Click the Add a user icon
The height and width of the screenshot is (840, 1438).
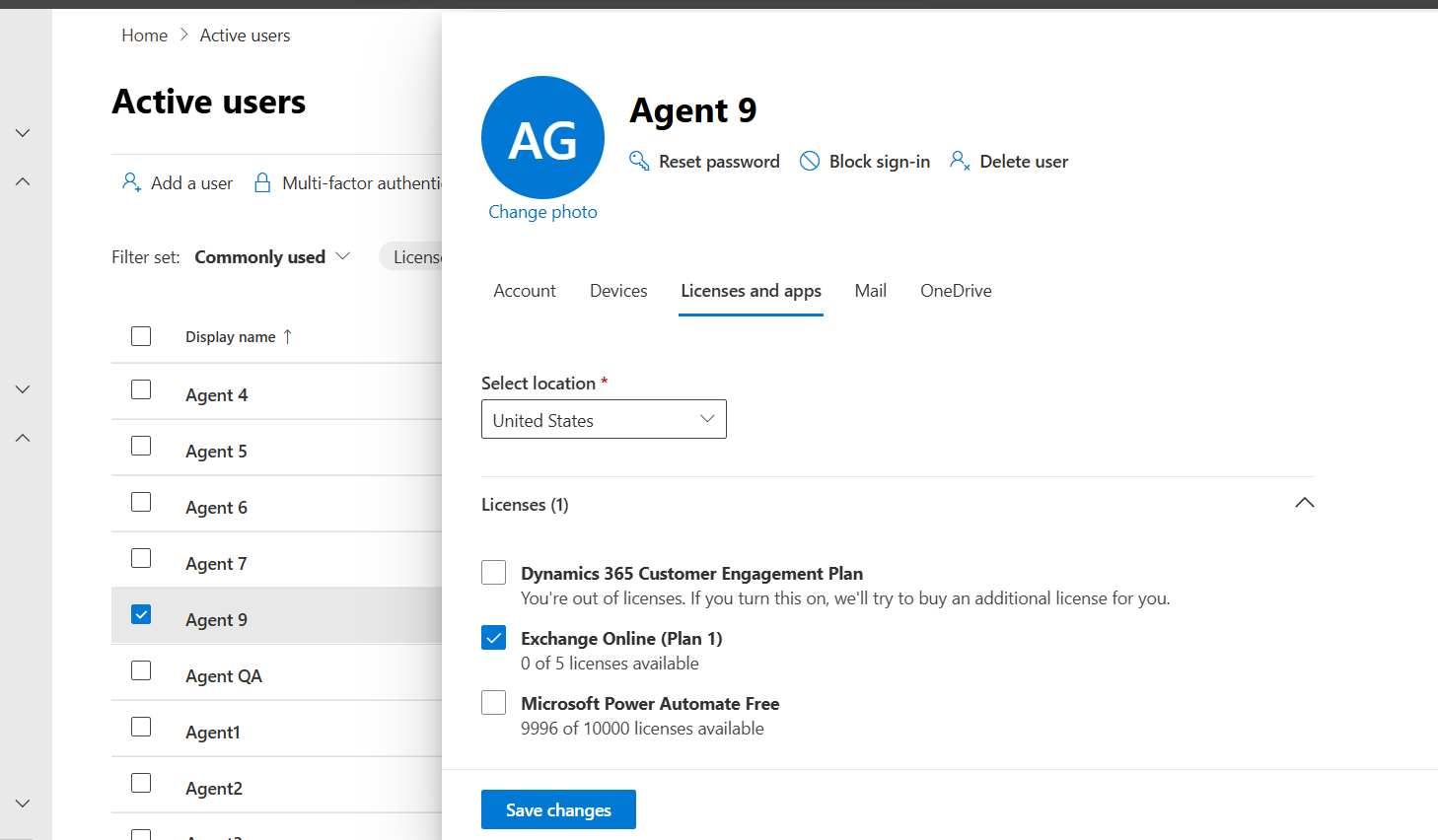(131, 182)
